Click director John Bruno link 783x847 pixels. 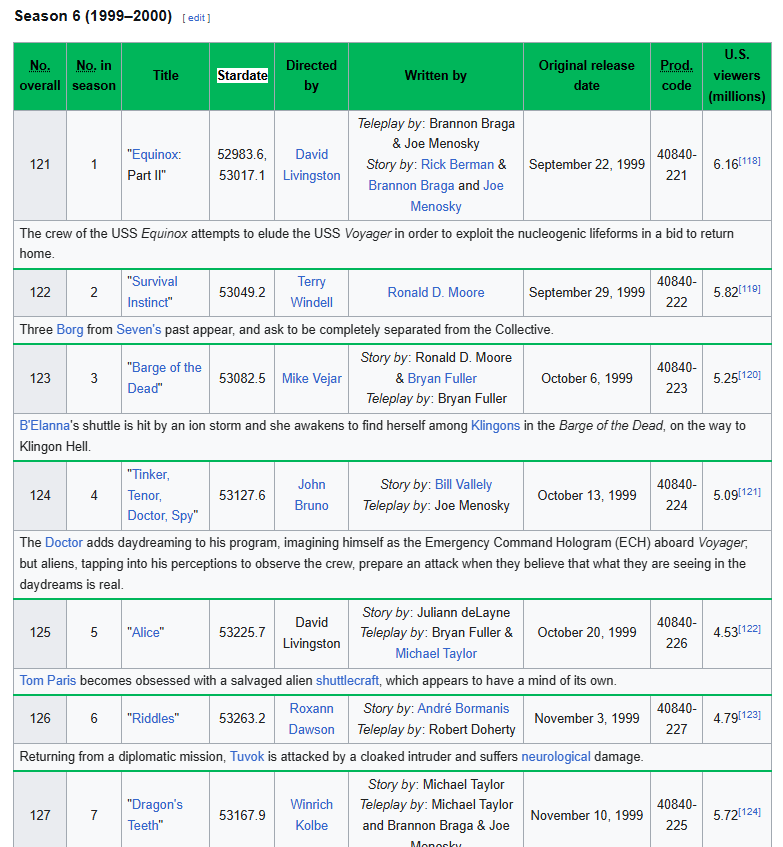click(312, 495)
